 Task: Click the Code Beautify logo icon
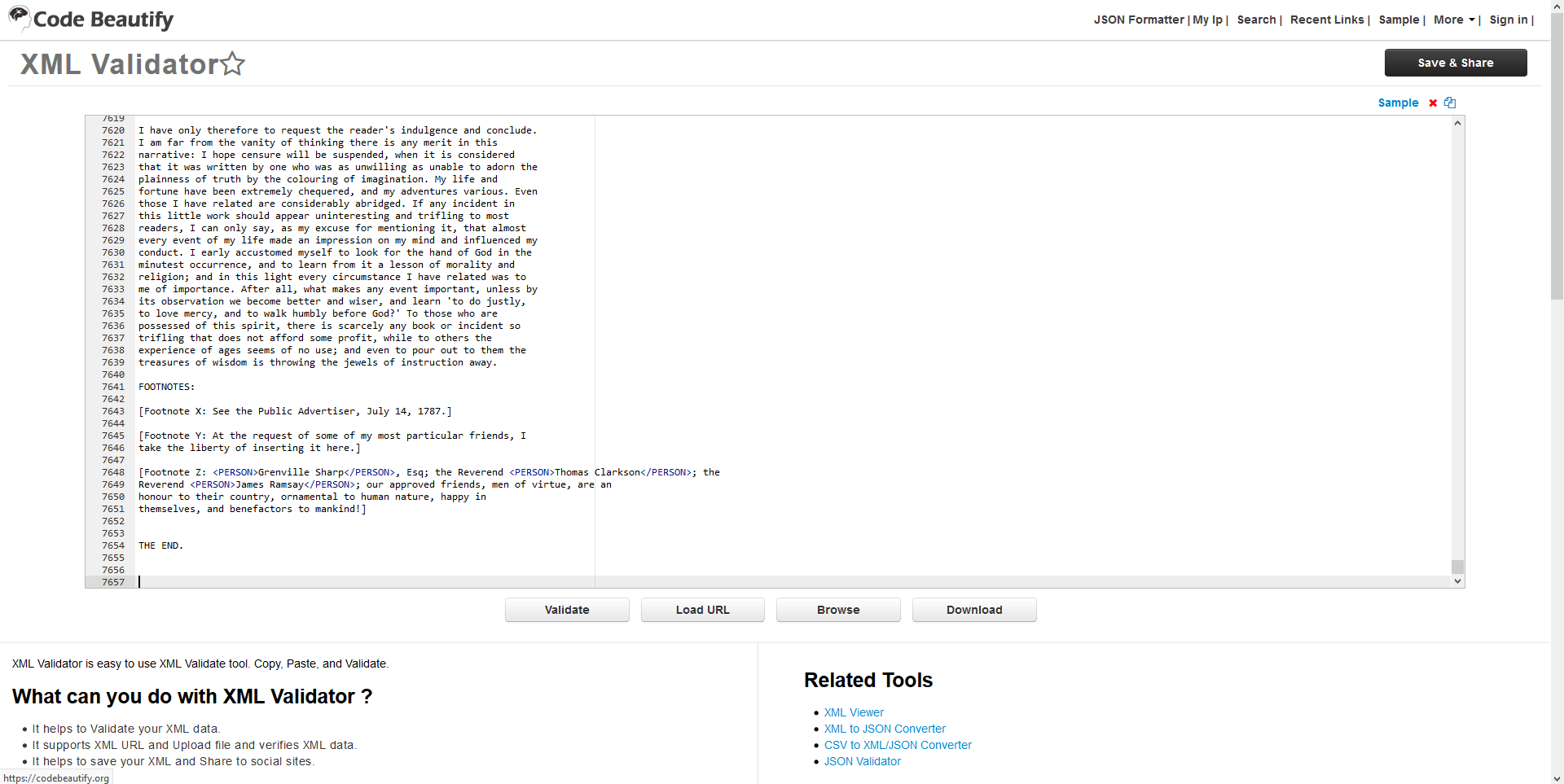(x=20, y=17)
